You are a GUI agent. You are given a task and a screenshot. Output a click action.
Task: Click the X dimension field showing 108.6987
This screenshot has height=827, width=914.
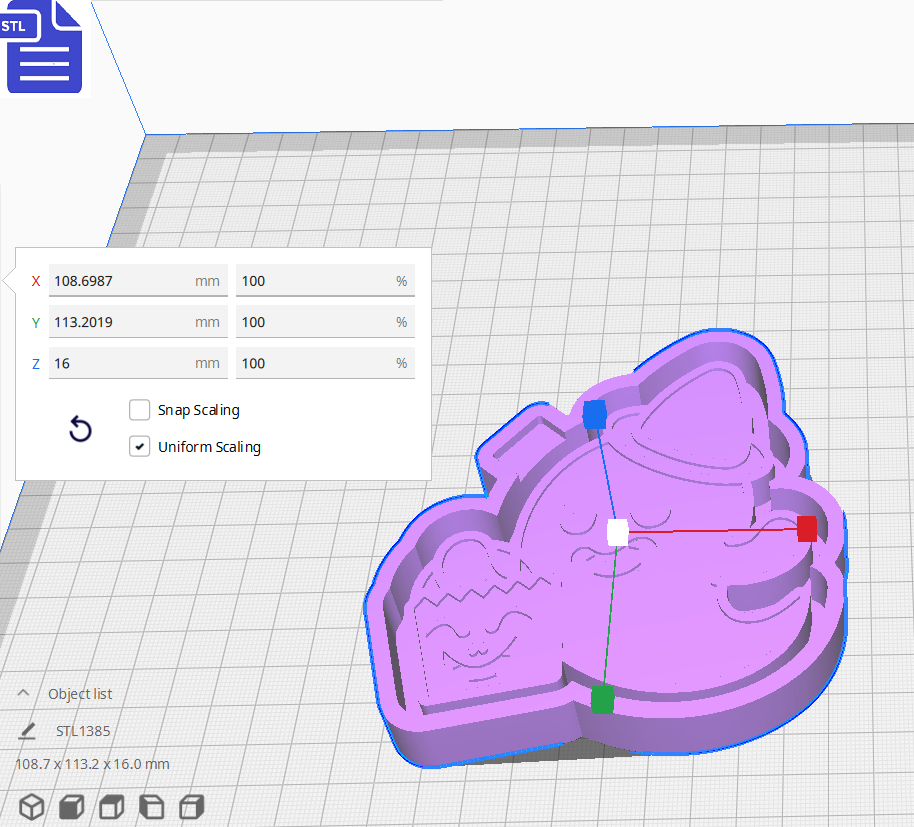(x=138, y=281)
